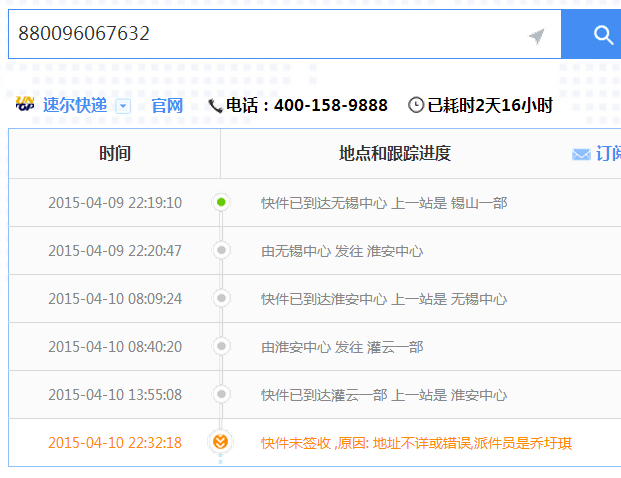Click orange entry 快件未签收 地址不详或错误
Image resolution: width=621 pixels, height=478 pixels.
pyautogui.click(x=416, y=443)
